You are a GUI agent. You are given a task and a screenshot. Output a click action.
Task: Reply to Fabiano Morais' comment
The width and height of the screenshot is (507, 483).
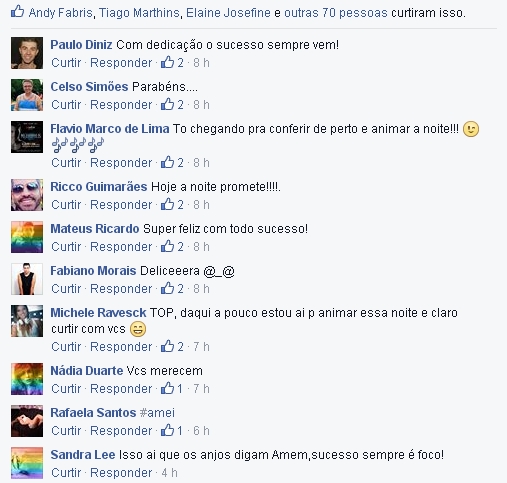[121, 289]
